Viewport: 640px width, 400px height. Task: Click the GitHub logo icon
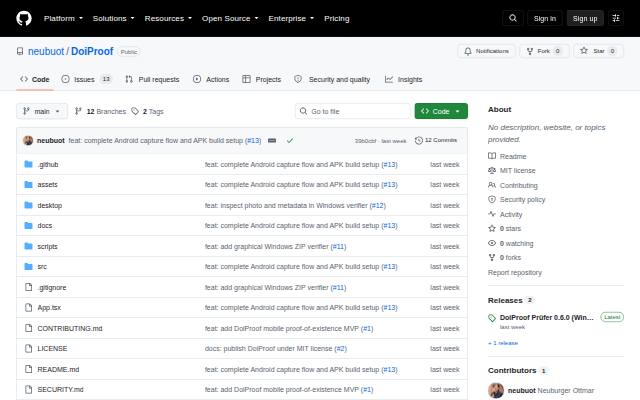(24, 18)
